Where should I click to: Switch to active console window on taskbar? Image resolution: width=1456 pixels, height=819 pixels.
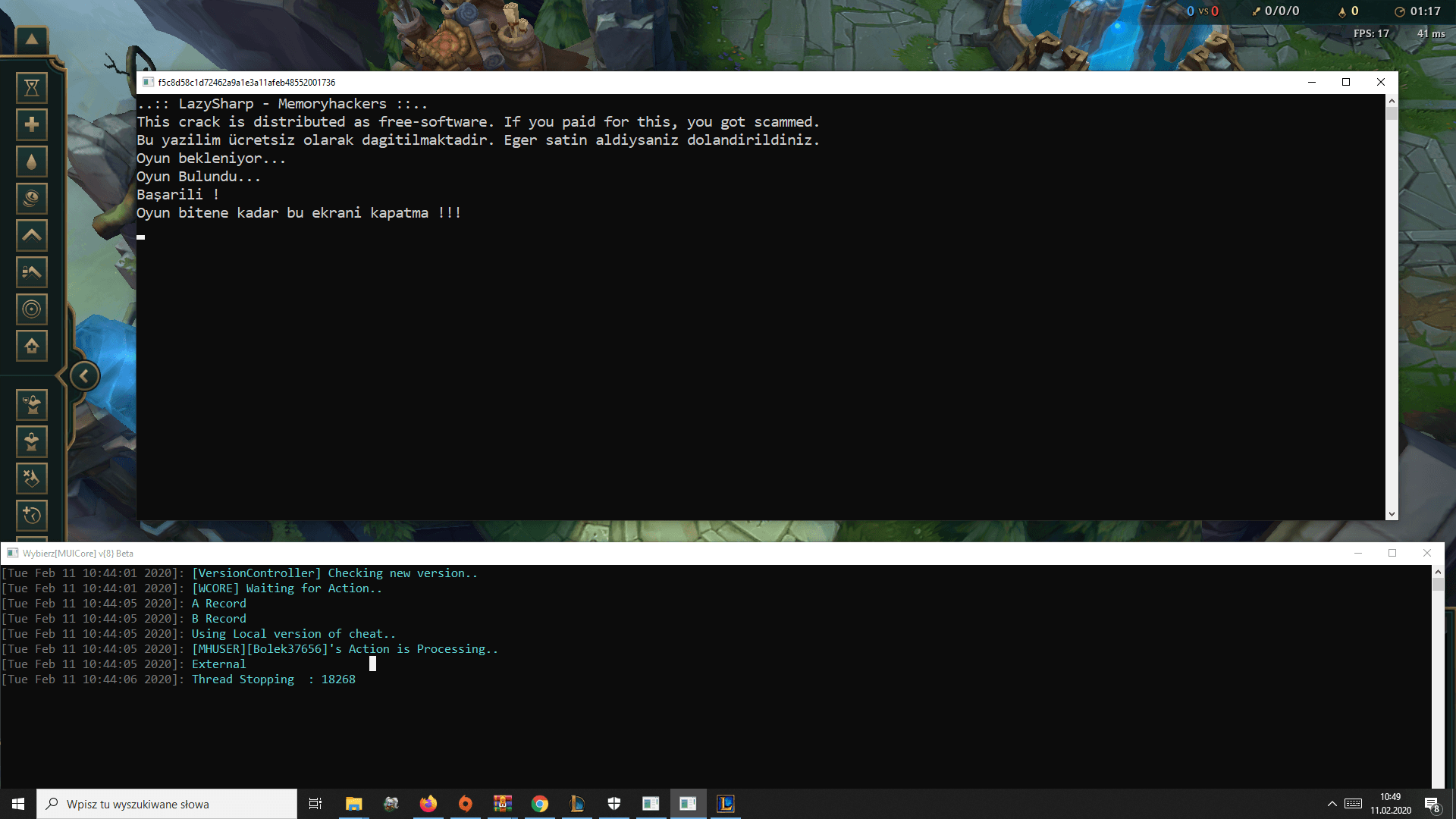click(688, 804)
